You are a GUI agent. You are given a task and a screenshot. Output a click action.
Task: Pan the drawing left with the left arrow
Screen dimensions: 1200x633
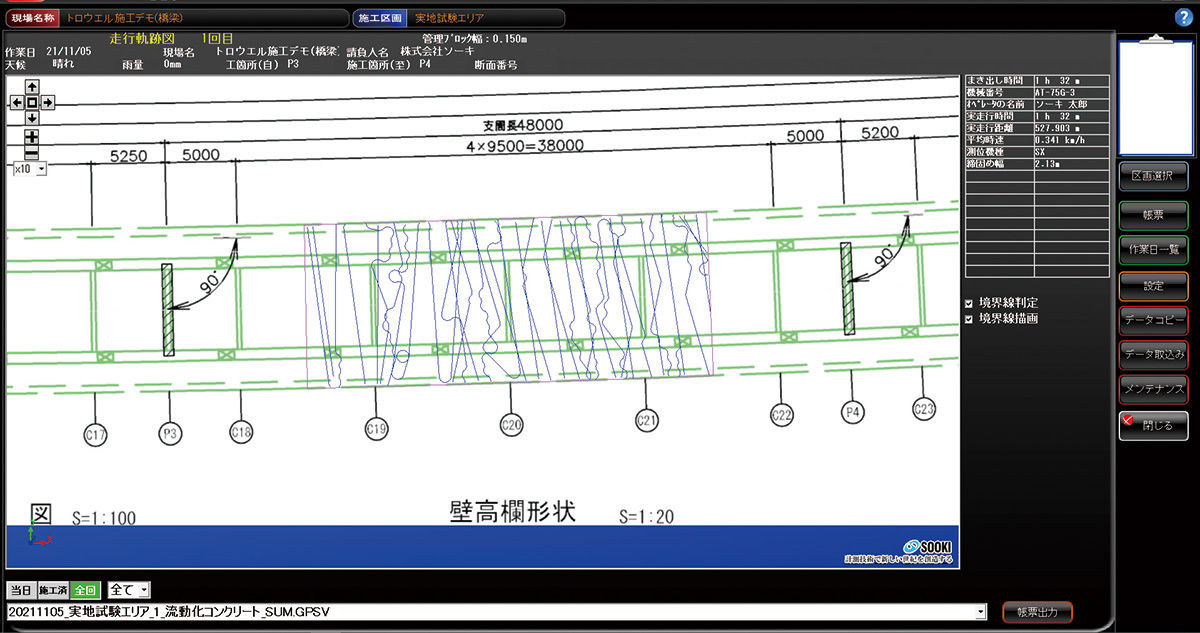coord(15,102)
